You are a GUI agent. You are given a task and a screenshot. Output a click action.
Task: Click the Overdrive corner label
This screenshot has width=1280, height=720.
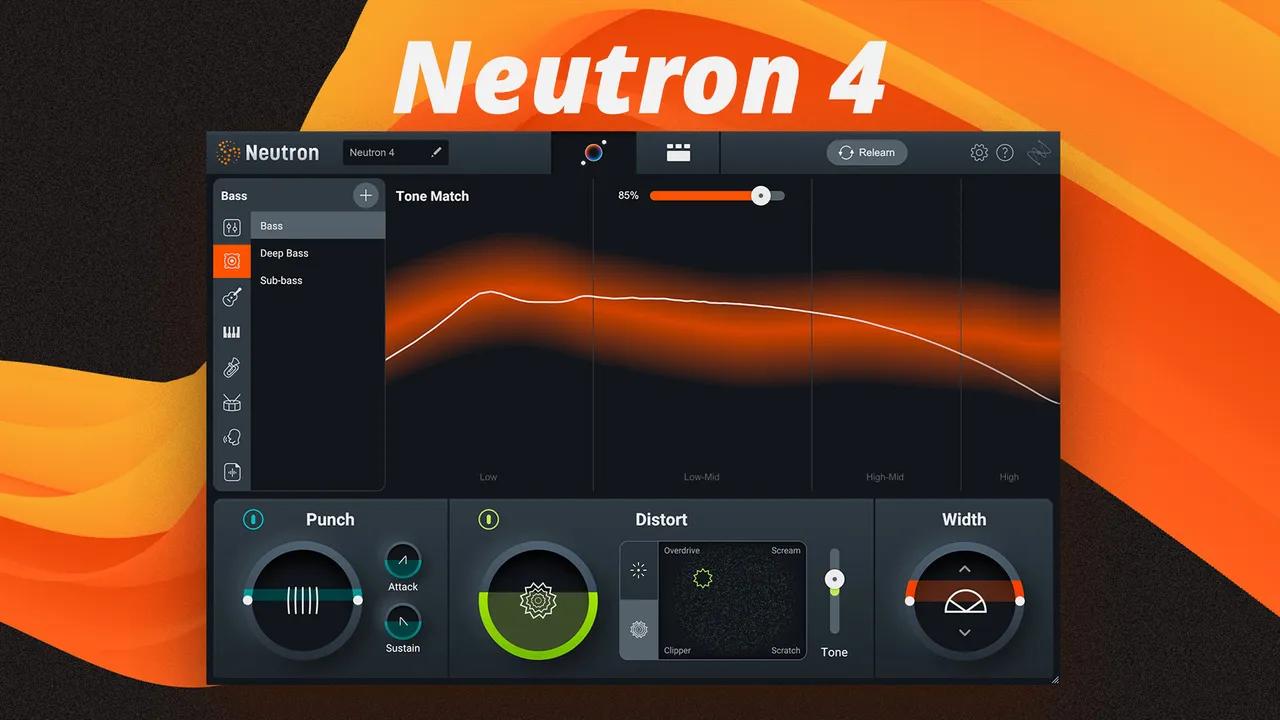682,550
